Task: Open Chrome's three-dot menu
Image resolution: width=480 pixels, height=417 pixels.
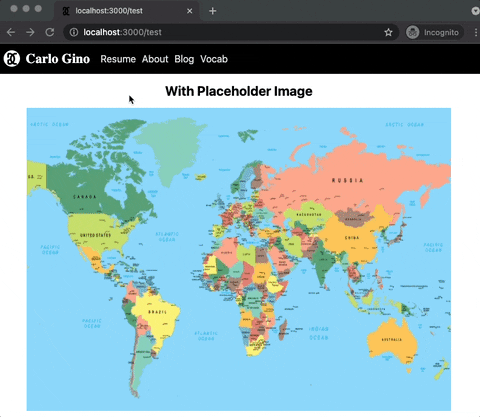Action: click(476, 32)
